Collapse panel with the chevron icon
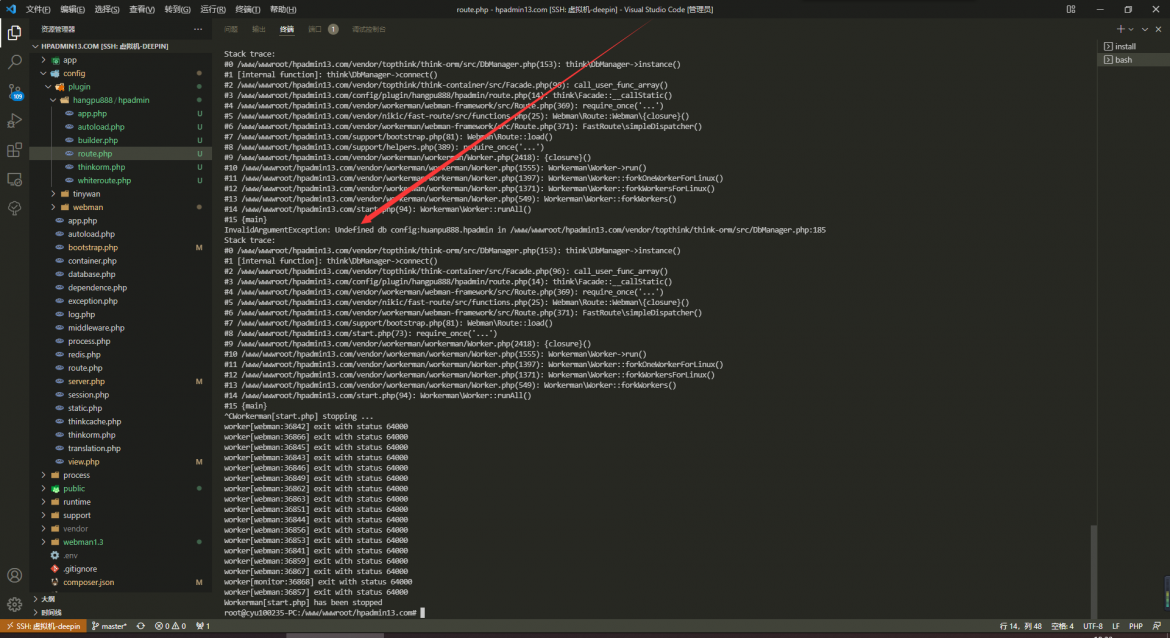The width and height of the screenshot is (1170, 638). pyautogui.click(x=1145, y=29)
